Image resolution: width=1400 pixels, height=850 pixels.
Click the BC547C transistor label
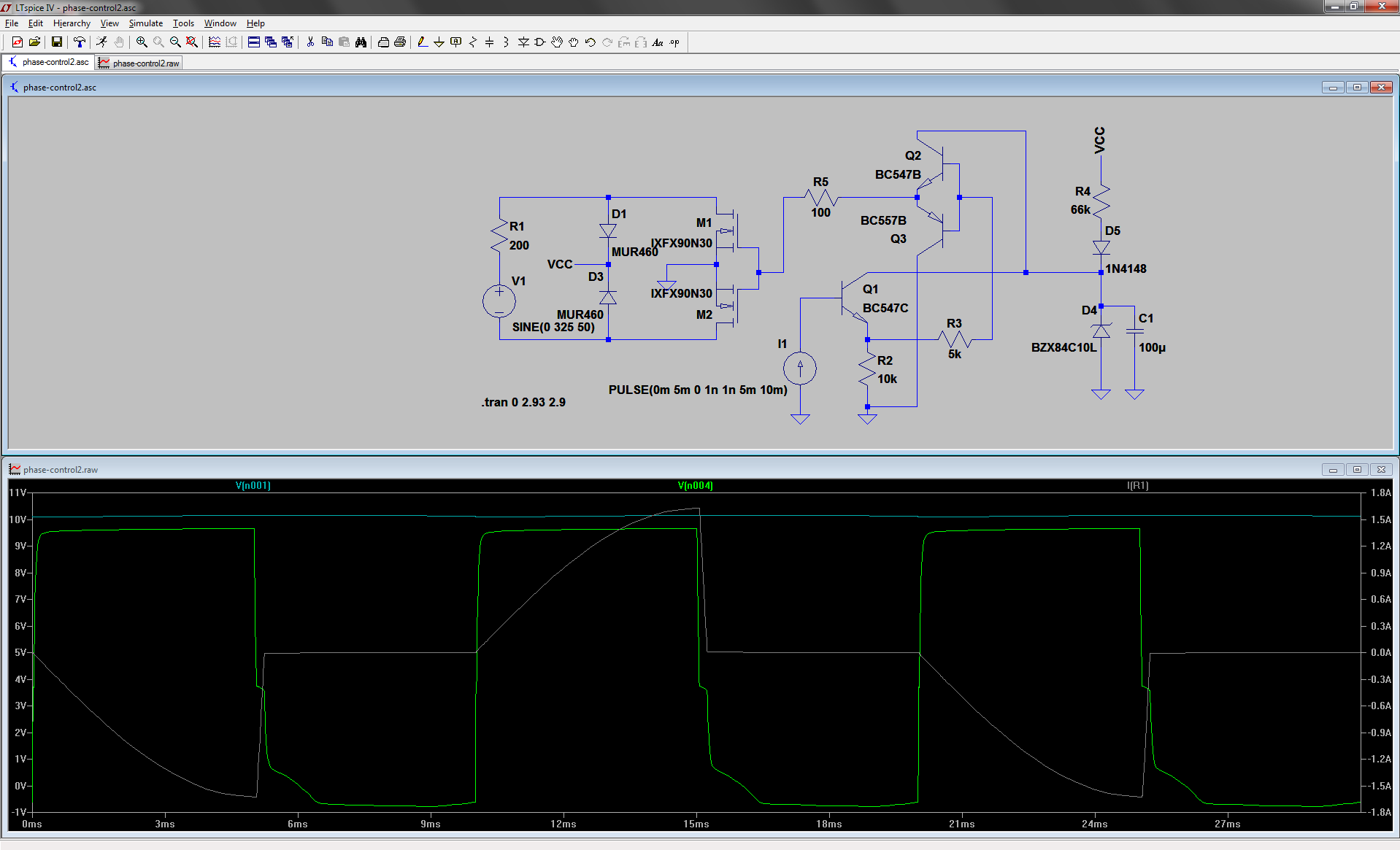click(x=885, y=308)
